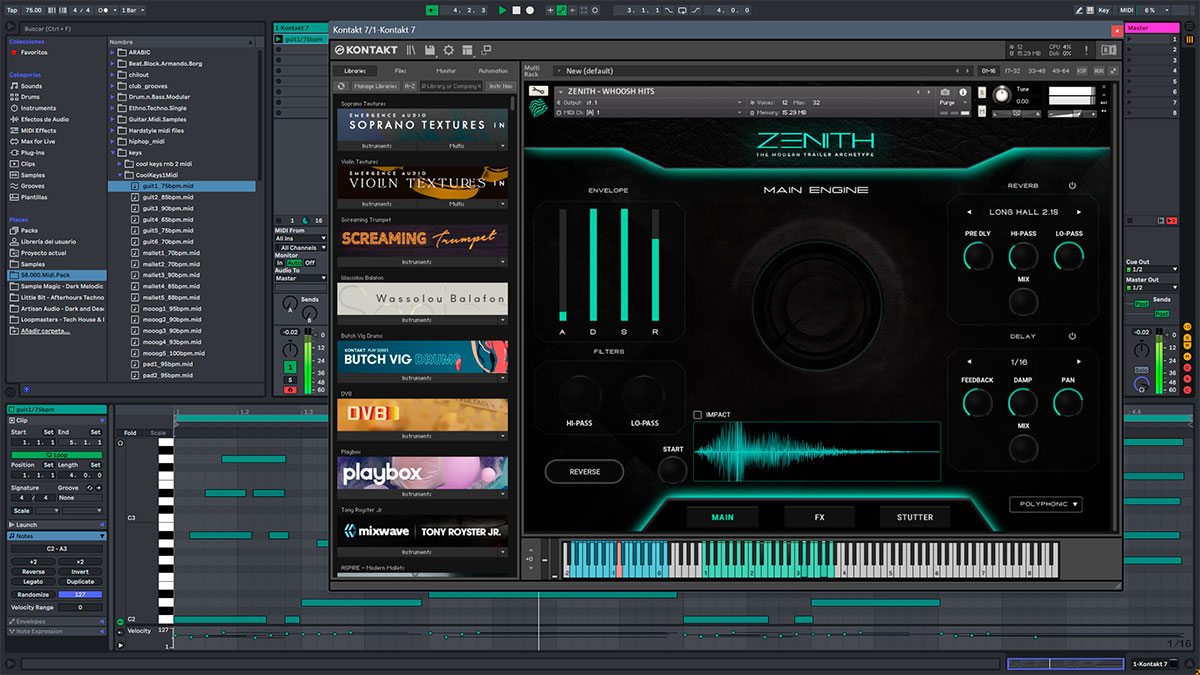
Task: Stop playback in the top transport bar
Action: pos(516,10)
